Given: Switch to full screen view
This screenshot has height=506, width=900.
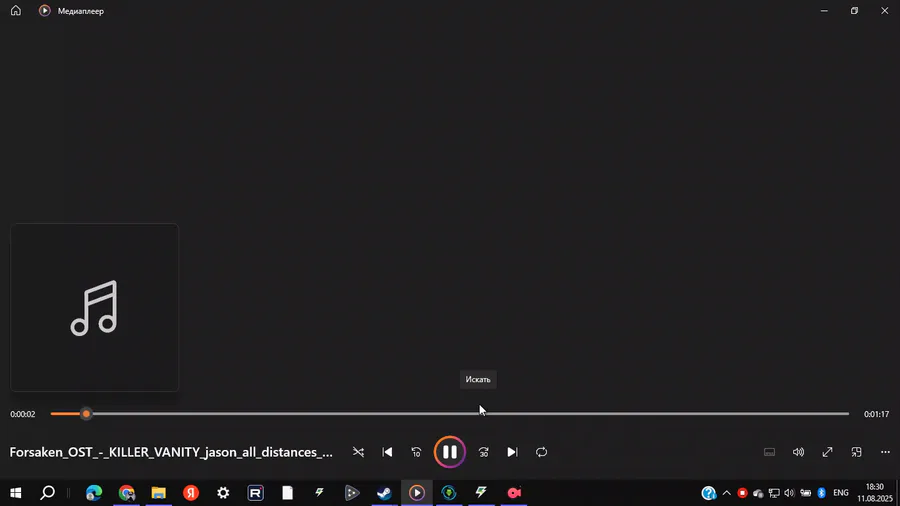Looking at the screenshot, I should tap(827, 452).
